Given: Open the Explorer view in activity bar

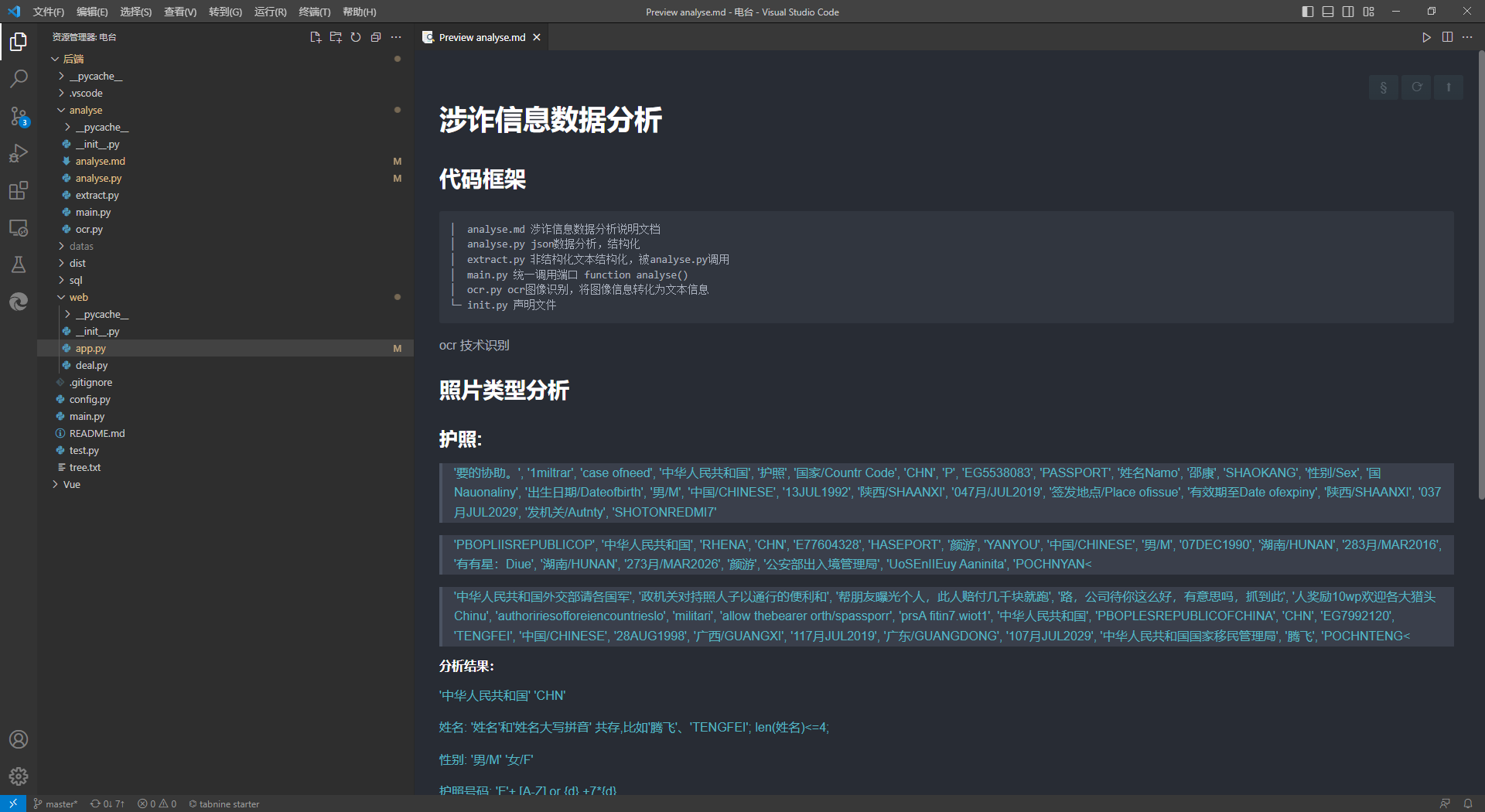Looking at the screenshot, I should coord(19,42).
